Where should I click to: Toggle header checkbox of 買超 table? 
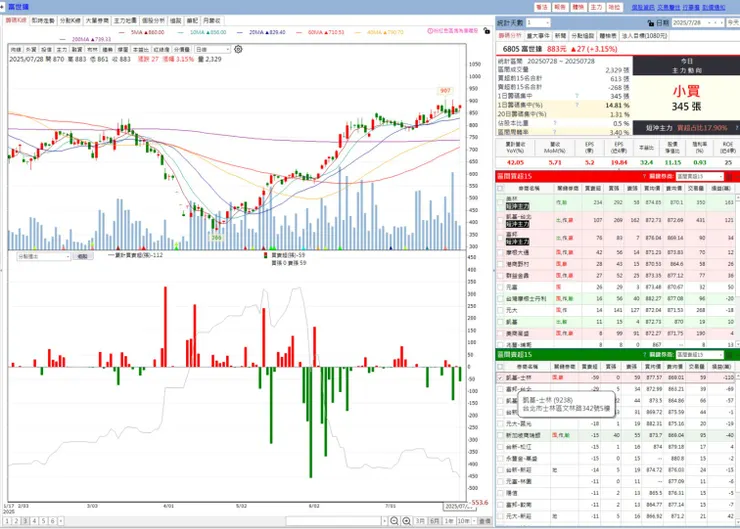500,188
